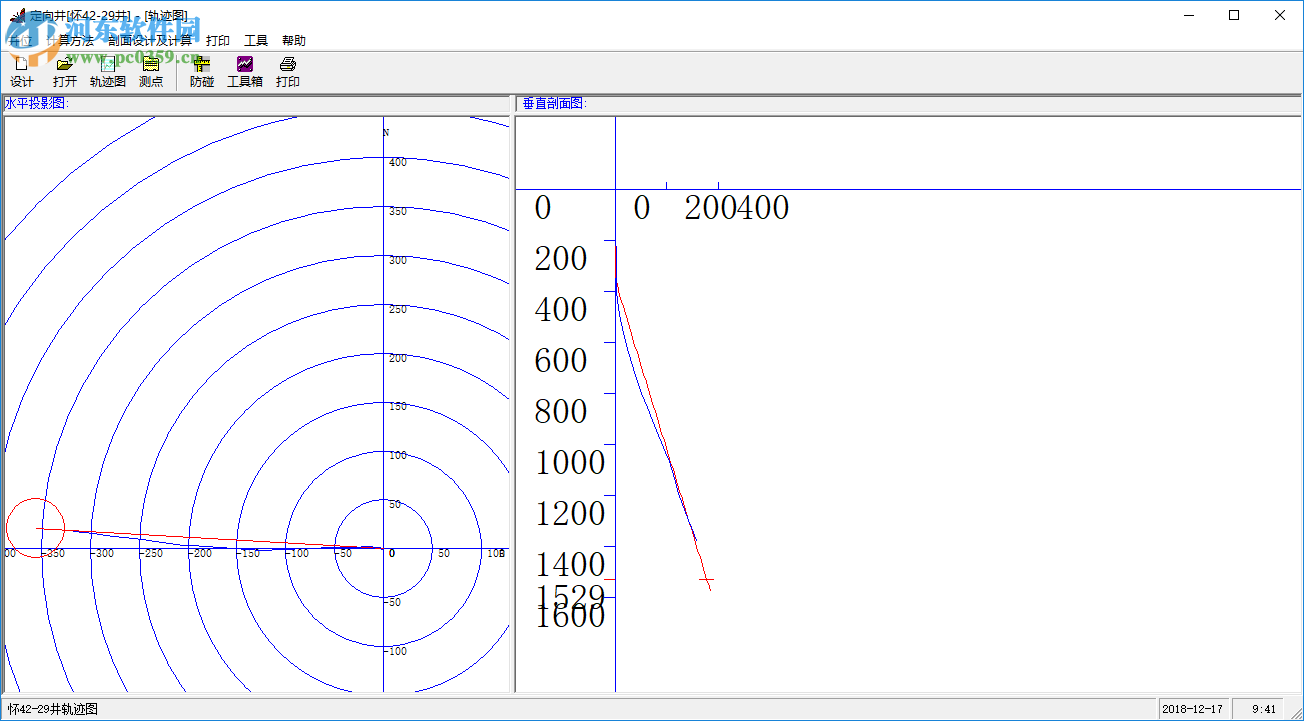Maximize the application window
Screen dimensions: 1304x721
[x=1234, y=15]
